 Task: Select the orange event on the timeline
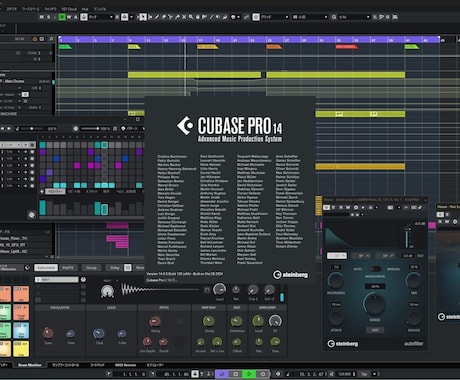360,166
